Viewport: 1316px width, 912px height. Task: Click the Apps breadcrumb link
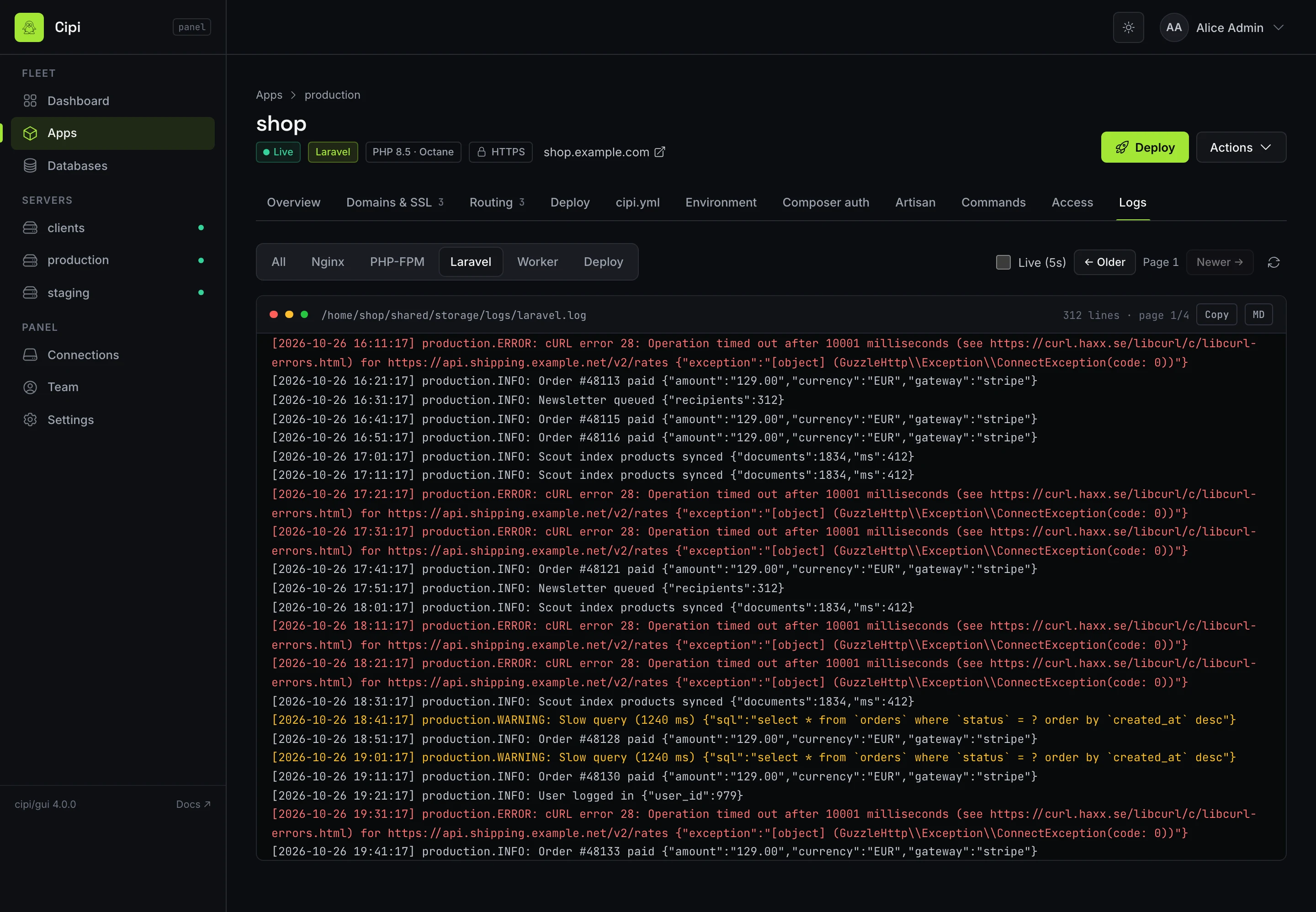coord(269,95)
